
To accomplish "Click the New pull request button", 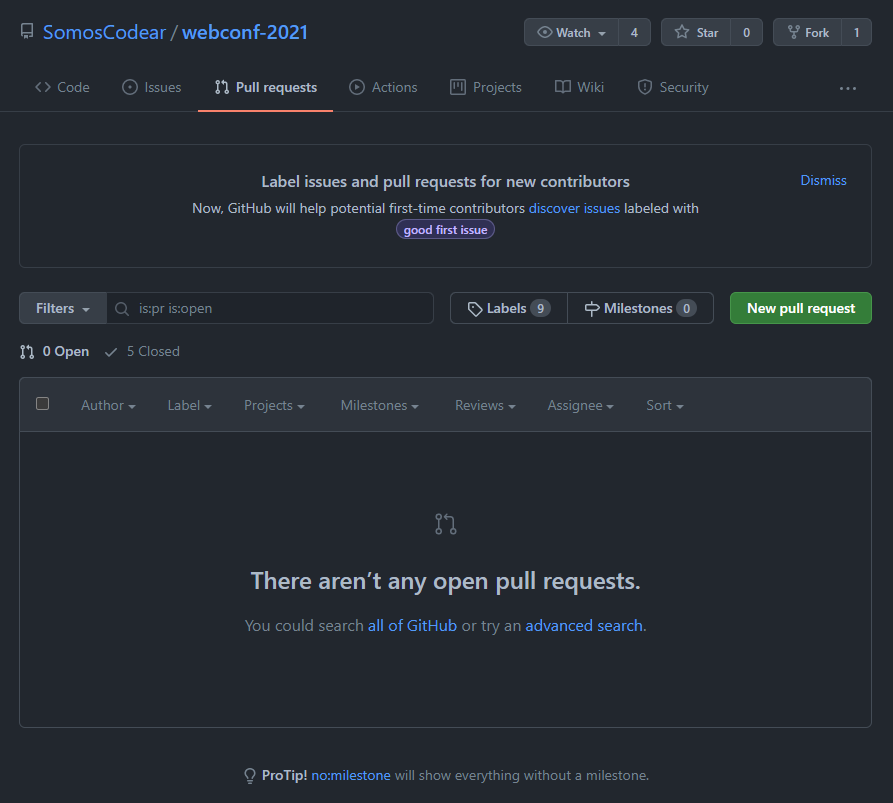I will (801, 308).
